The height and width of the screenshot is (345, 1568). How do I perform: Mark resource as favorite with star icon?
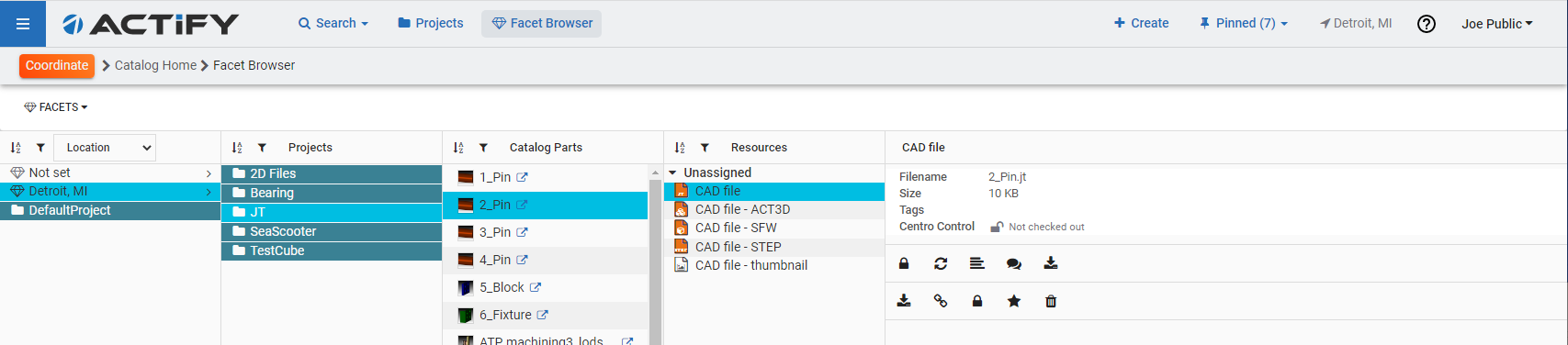coord(1014,301)
